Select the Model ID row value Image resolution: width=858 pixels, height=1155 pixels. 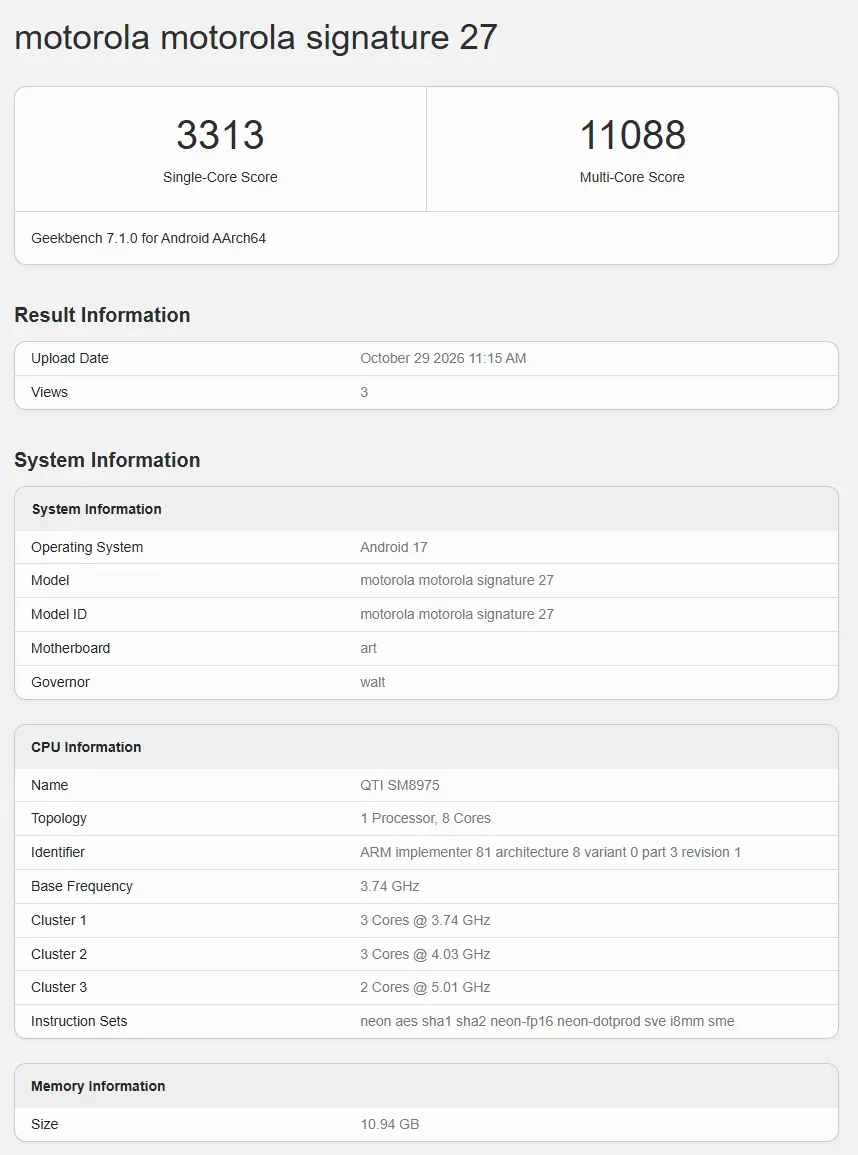pyautogui.click(x=457, y=614)
